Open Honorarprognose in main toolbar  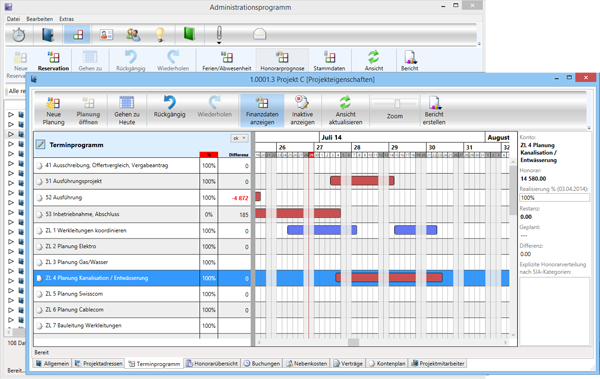[x=282, y=60]
